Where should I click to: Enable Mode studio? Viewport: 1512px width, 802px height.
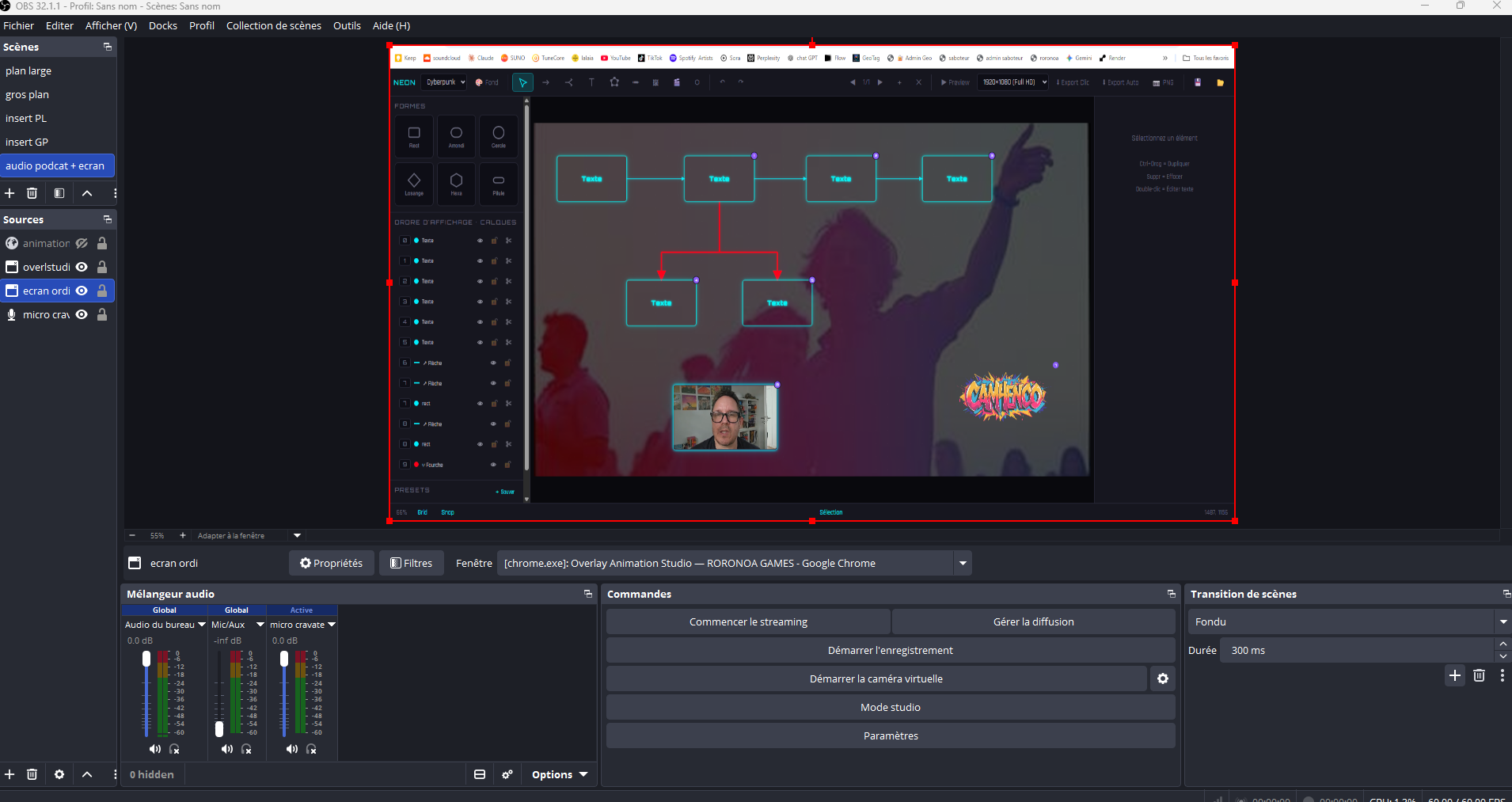click(890, 706)
